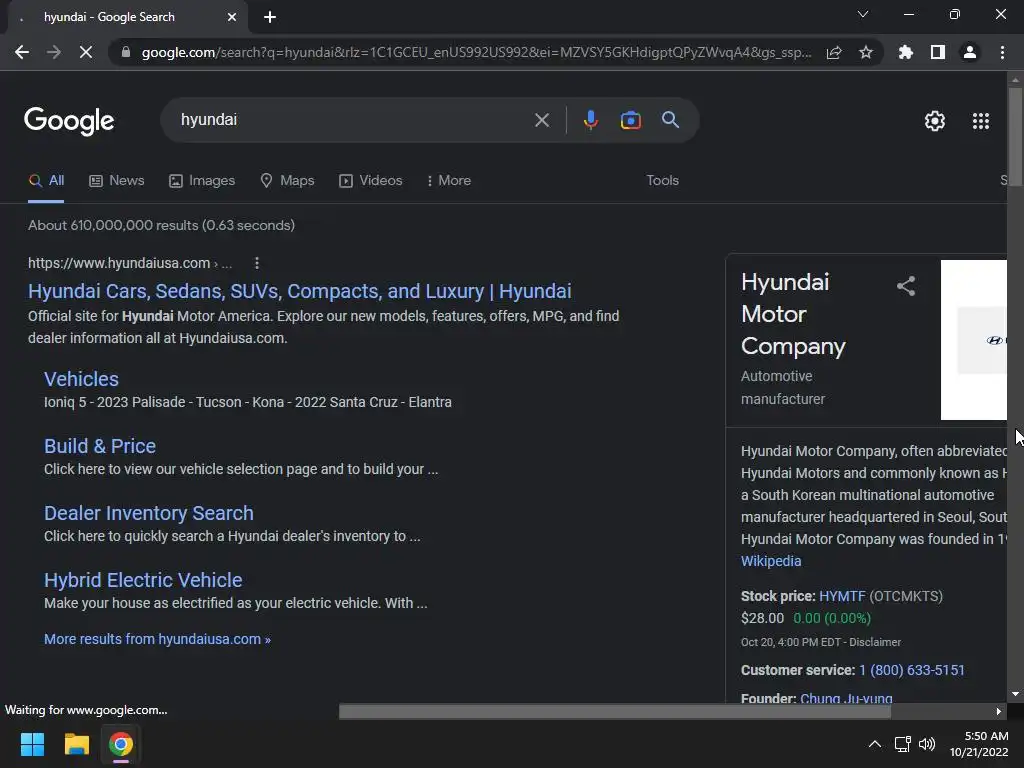Click the forward navigation arrow
This screenshot has width=1024, height=768.
(x=54, y=52)
